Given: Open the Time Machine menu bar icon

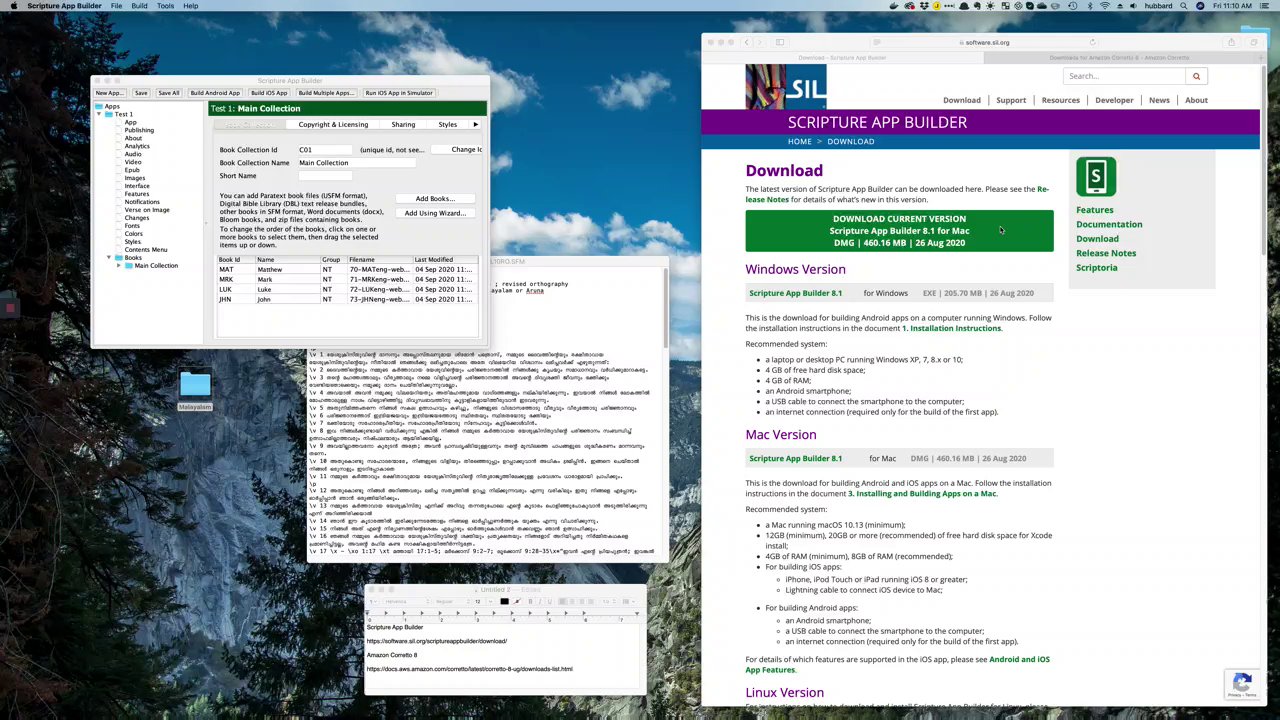Looking at the screenshot, I should click(x=1072, y=6).
